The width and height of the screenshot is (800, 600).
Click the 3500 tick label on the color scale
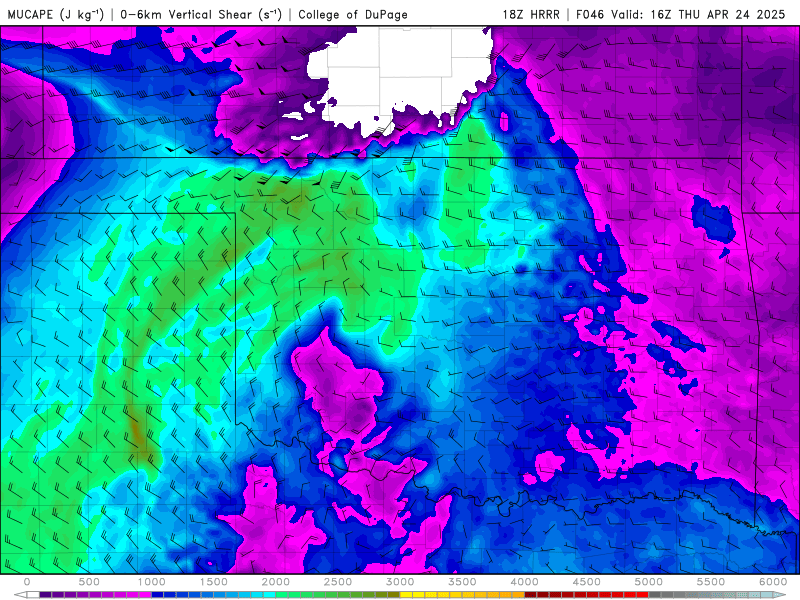click(462, 582)
